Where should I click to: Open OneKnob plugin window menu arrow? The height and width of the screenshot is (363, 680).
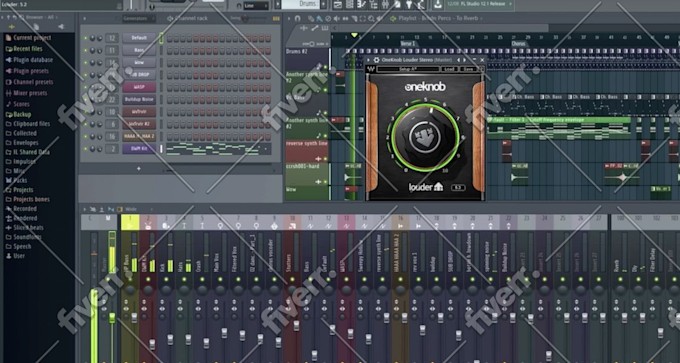(x=368, y=60)
